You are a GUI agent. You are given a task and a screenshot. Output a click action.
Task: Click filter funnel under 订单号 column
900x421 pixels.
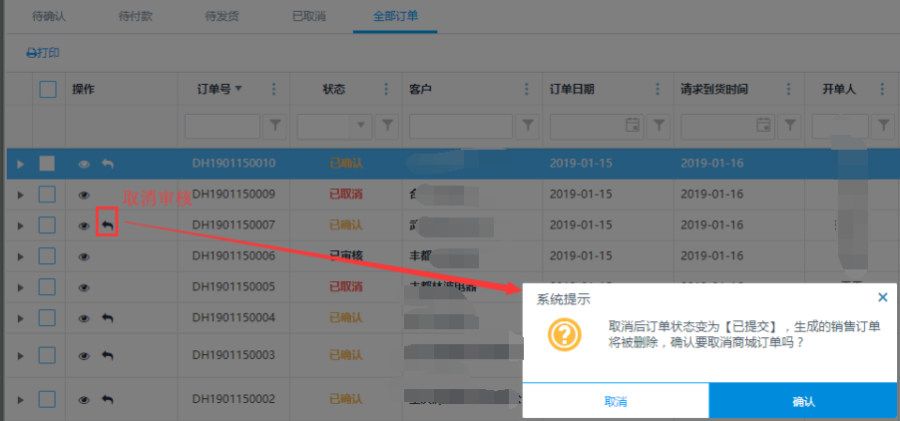pyautogui.click(x=276, y=125)
